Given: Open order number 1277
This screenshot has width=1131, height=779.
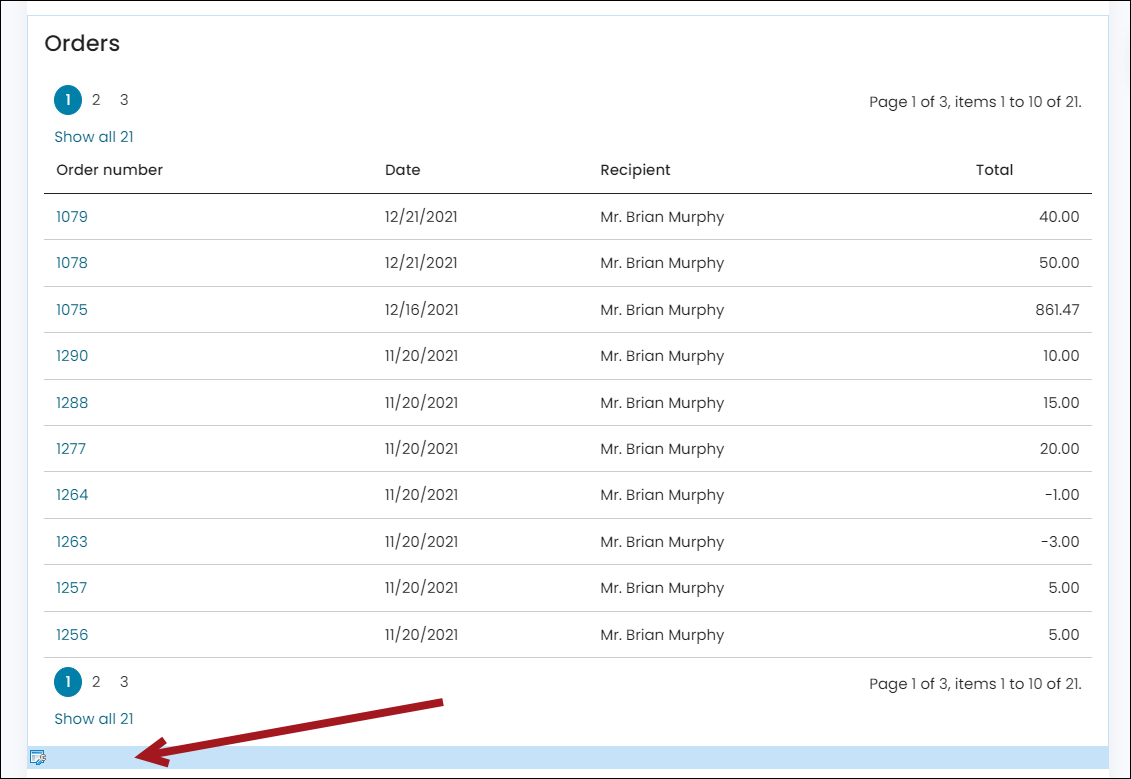Looking at the screenshot, I should (x=71, y=449).
